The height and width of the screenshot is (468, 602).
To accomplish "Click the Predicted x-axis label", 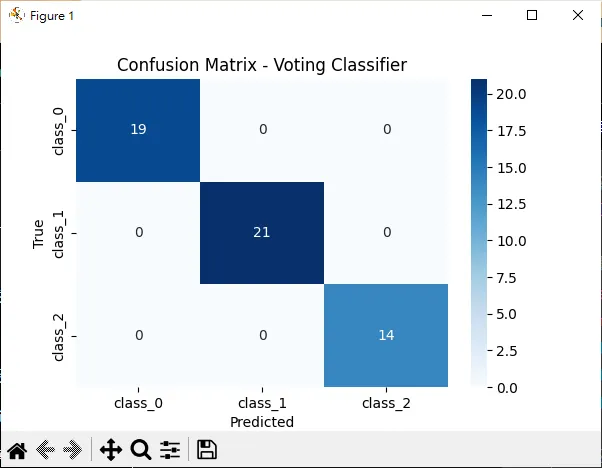I will point(262,422).
